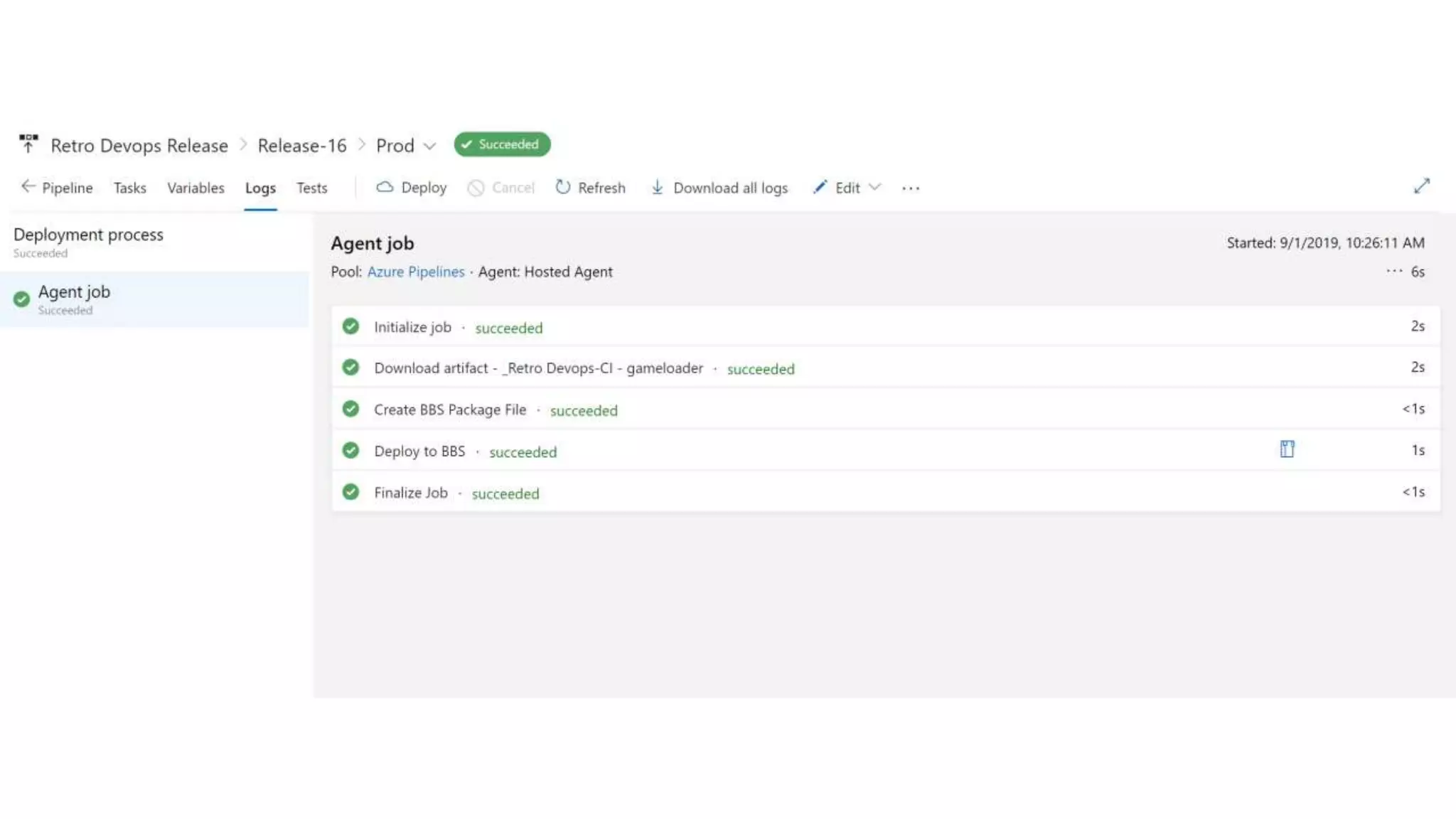Viewport: 1456px width, 819px height.
Task: Click the Refresh circular arrow icon
Action: (x=563, y=187)
